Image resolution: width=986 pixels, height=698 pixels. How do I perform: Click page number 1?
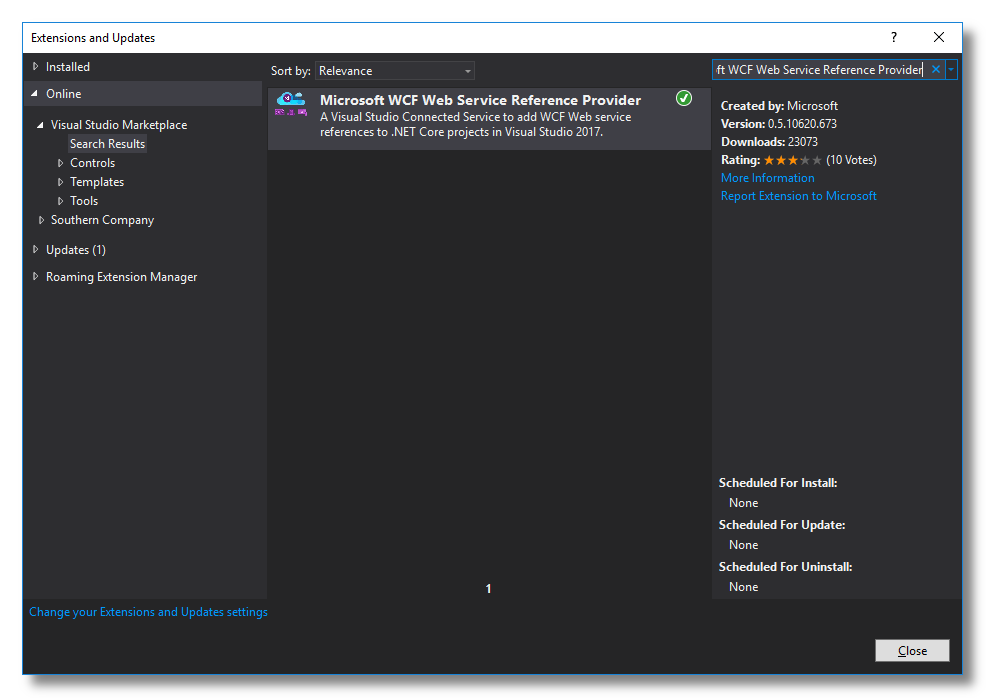[x=489, y=589]
